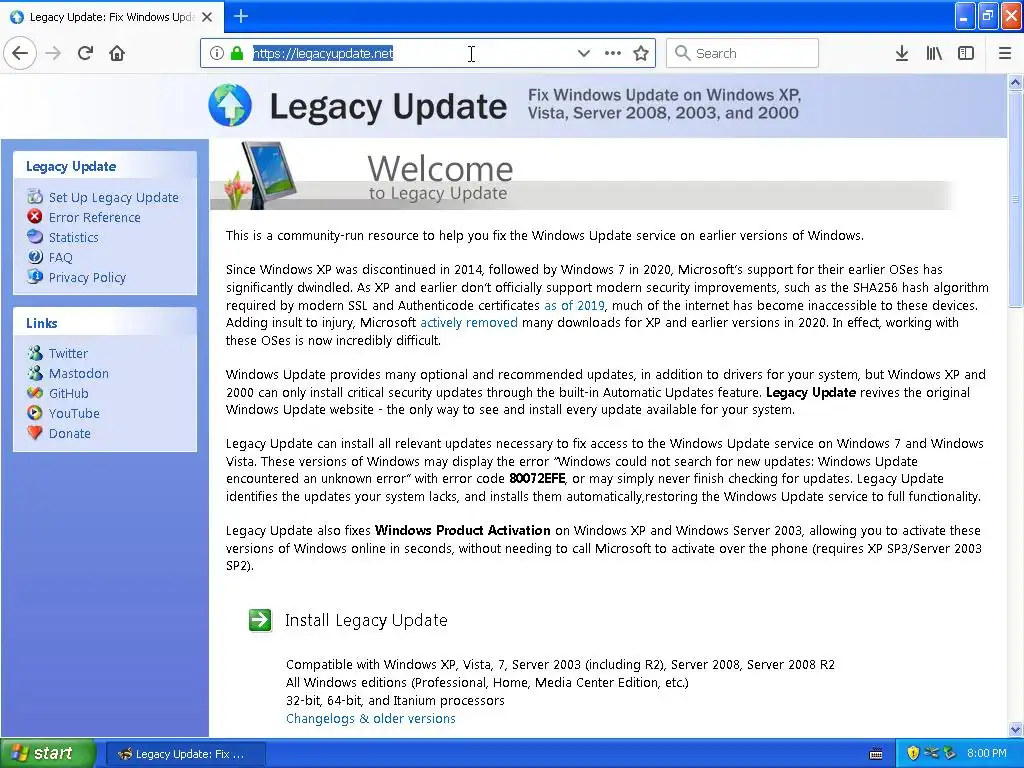Open the FAQ sidebar link
The height and width of the screenshot is (768, 1024).
[60, 257]
